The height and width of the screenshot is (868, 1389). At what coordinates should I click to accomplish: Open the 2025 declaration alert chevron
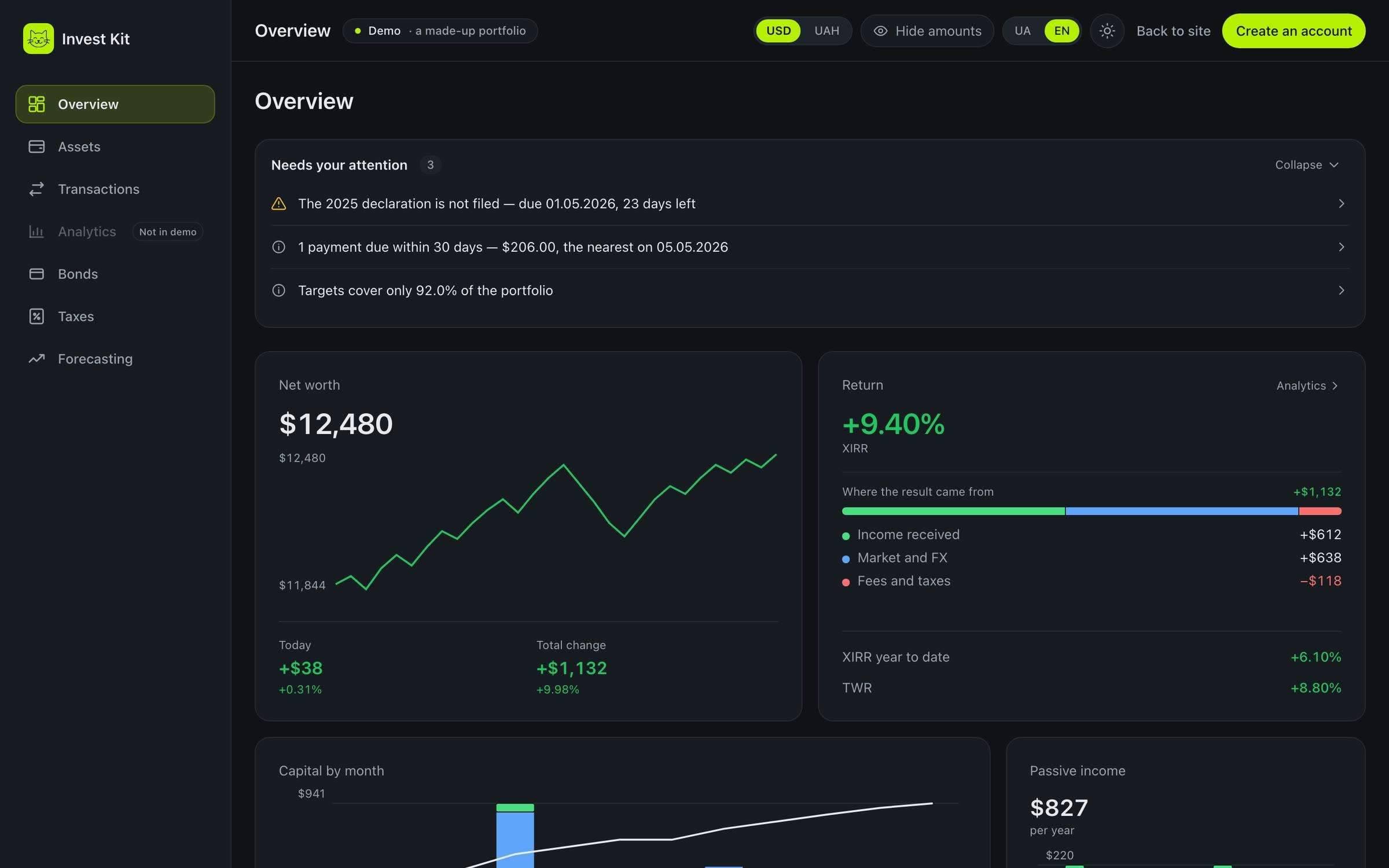pos(1341,204)
